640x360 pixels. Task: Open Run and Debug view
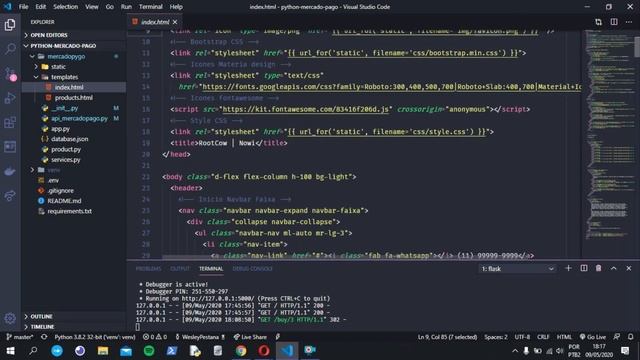tap(10, 98)
